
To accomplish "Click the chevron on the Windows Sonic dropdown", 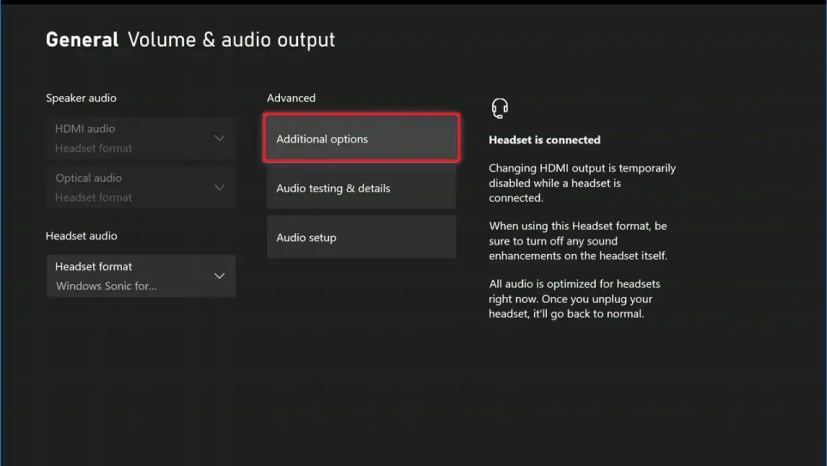I will [x=219, y=276].
